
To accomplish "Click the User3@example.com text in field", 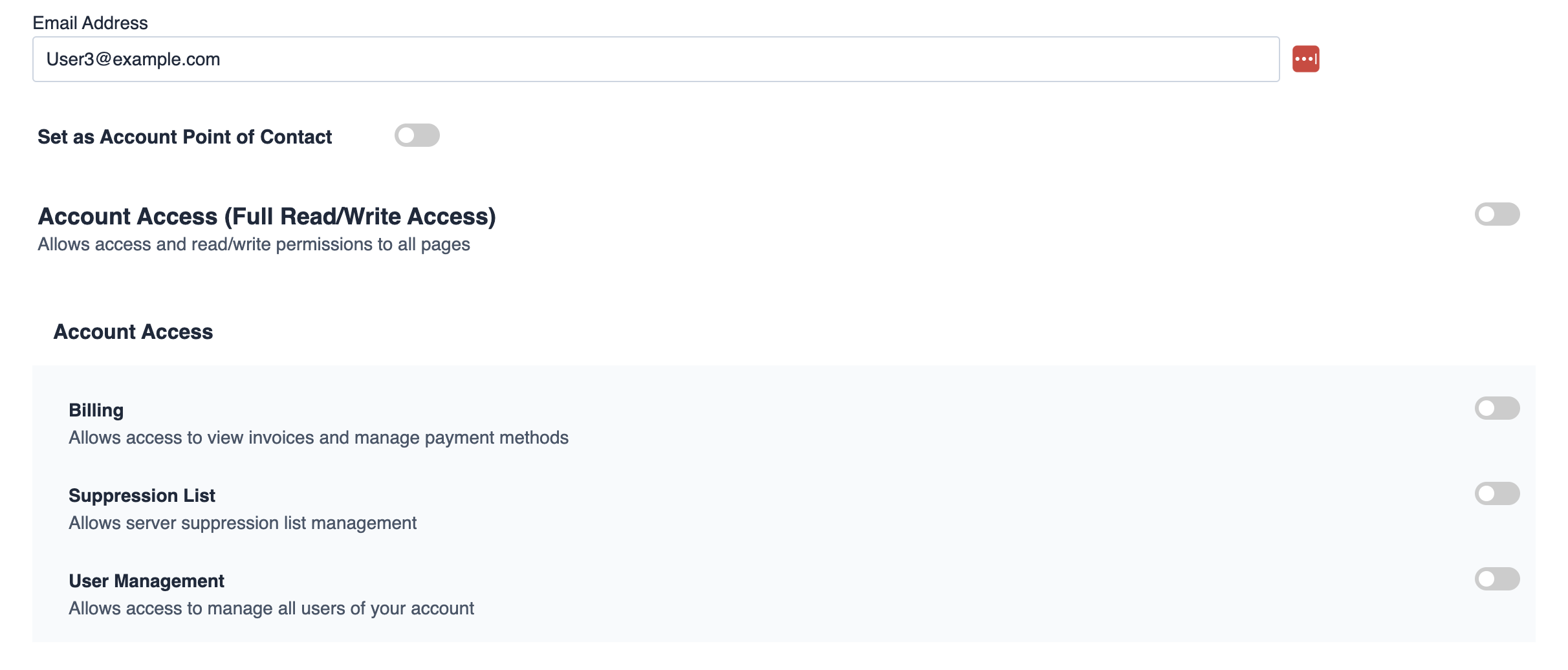I will (133, 59).
